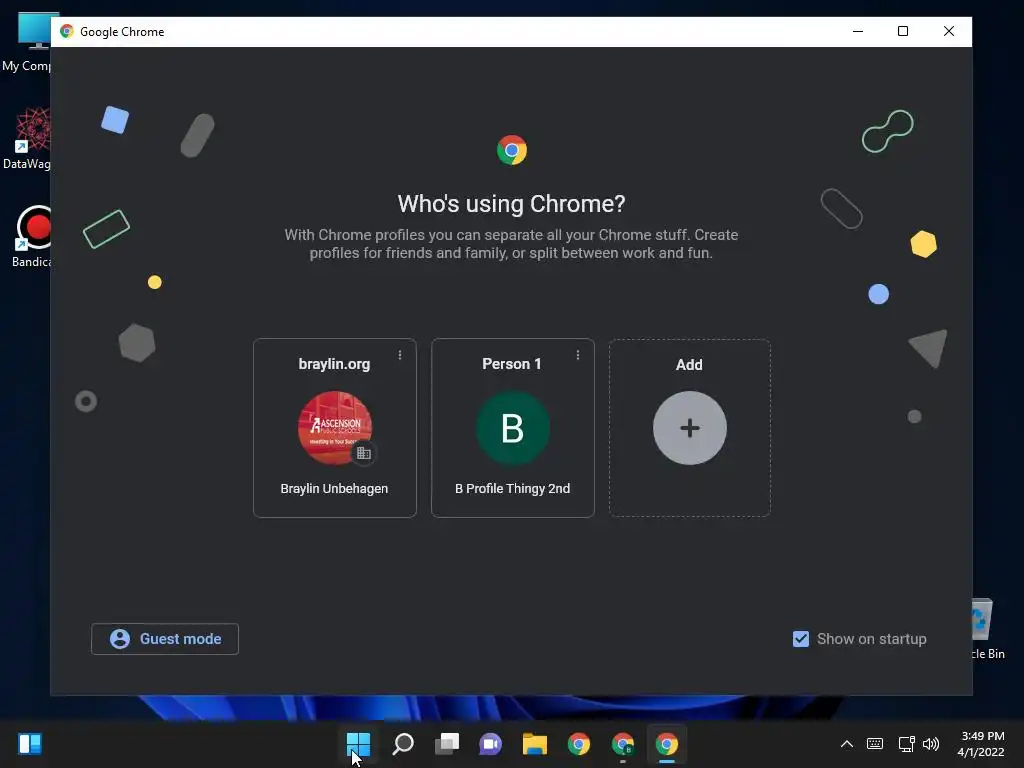This screenshot has height=768, width=1024.
Task: Open taskbar Search
Action: [403, 744]
